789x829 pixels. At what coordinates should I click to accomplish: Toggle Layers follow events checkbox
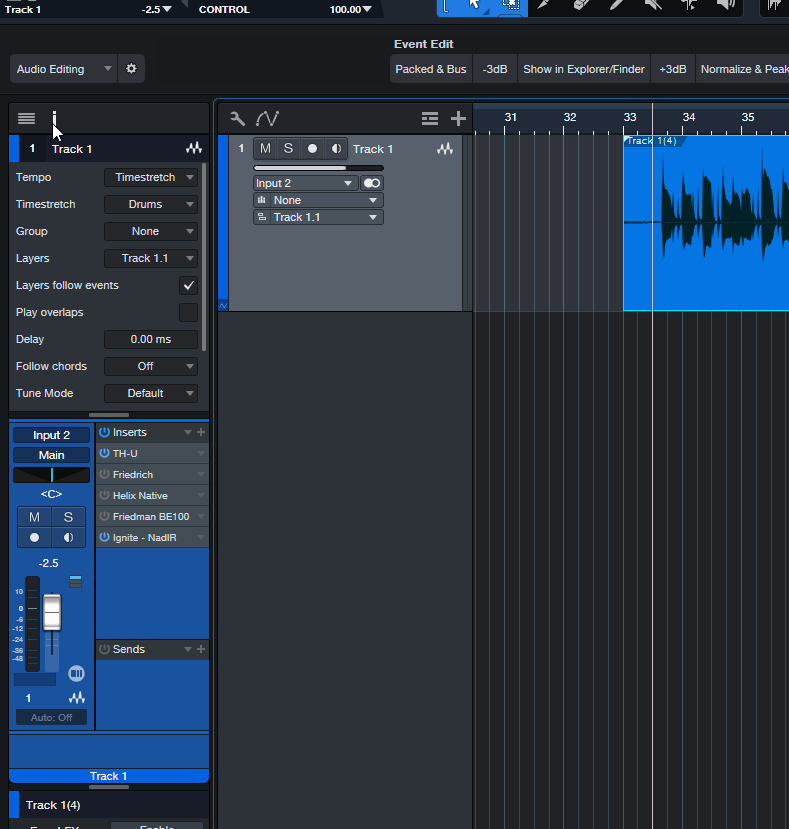tap(188, 286)
